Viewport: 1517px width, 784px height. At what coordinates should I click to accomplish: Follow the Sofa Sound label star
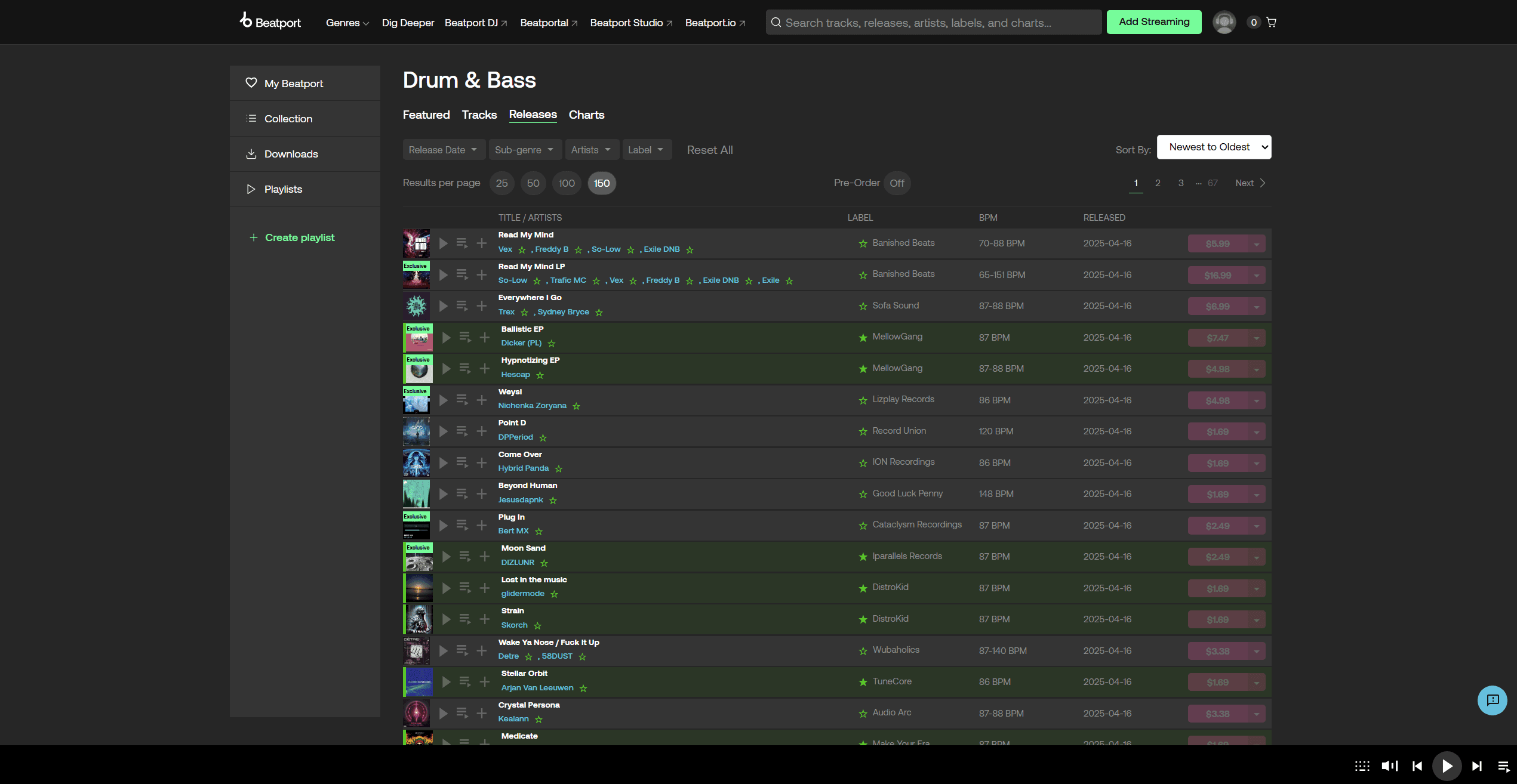(x=863, y=306)
